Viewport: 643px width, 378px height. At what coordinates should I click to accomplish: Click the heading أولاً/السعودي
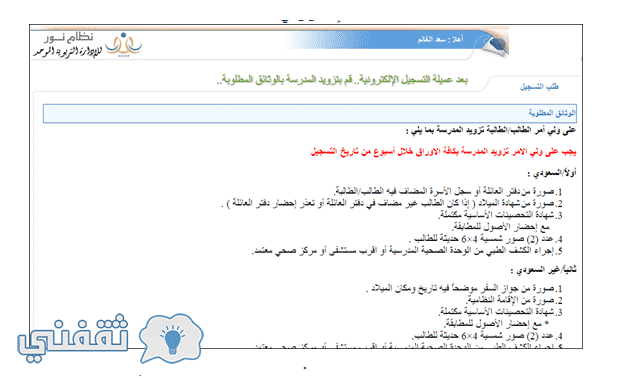point(552,173)
